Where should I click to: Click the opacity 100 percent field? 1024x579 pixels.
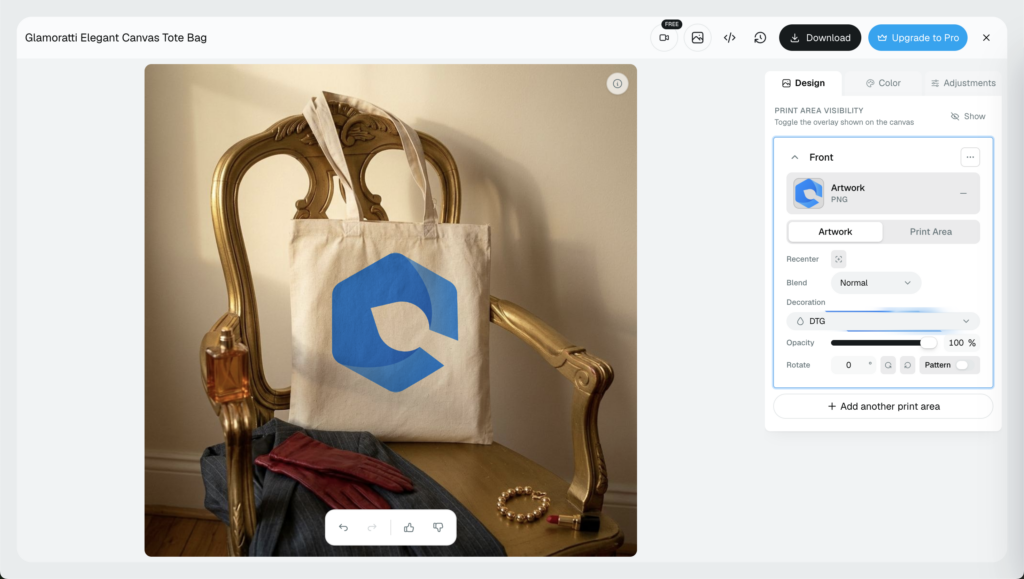(961, 343)
